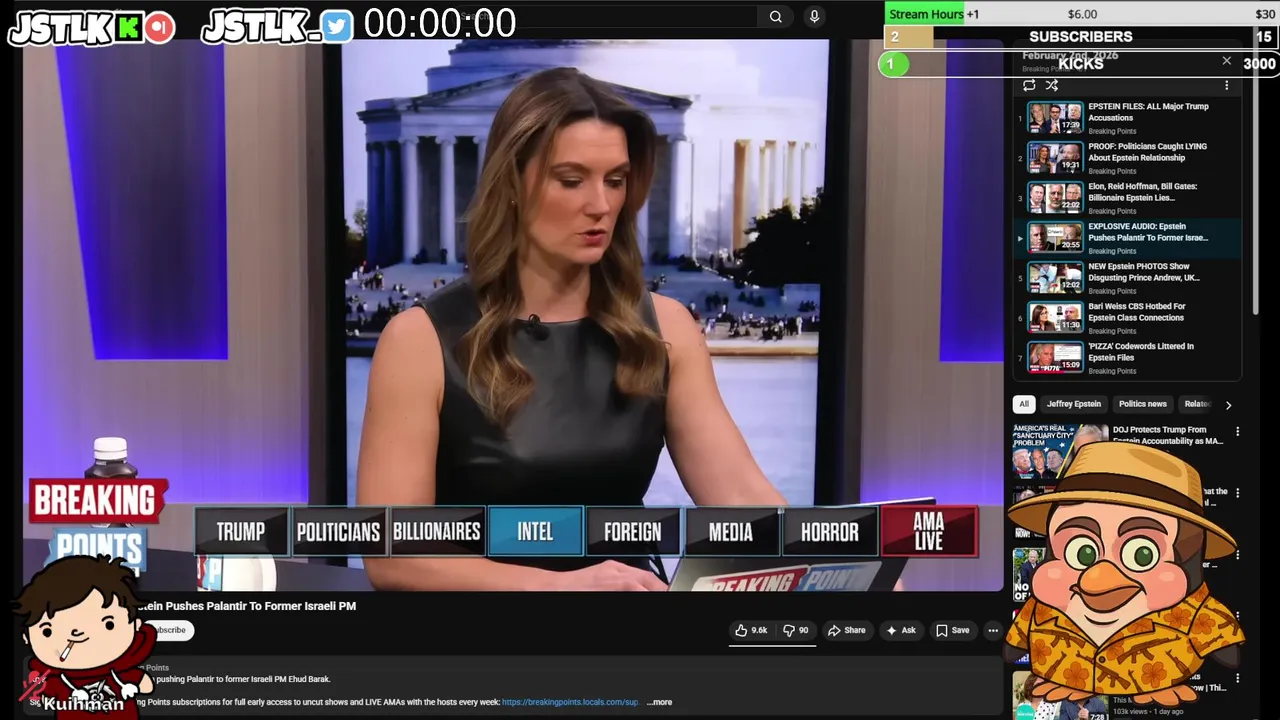Click the SUBSCRIBERS goal bar

pyautogui.click(x=1081, y=37)
